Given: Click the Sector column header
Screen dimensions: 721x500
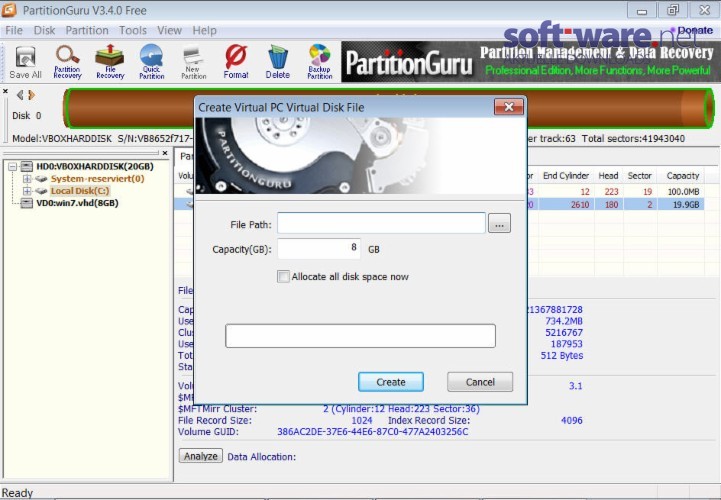Looking at the screenshot, I should [640, 176].
